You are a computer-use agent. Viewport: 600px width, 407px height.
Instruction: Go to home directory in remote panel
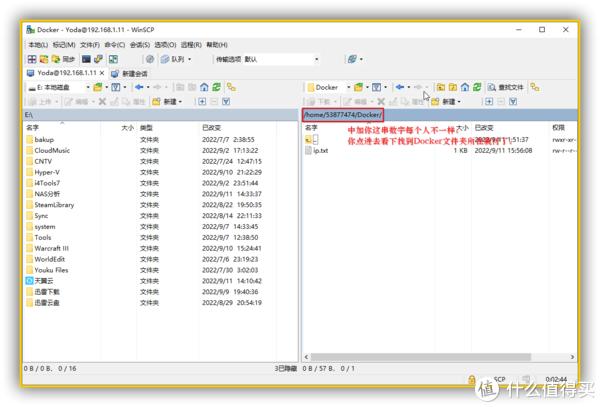pyautogui.click(x=465, y=87)
